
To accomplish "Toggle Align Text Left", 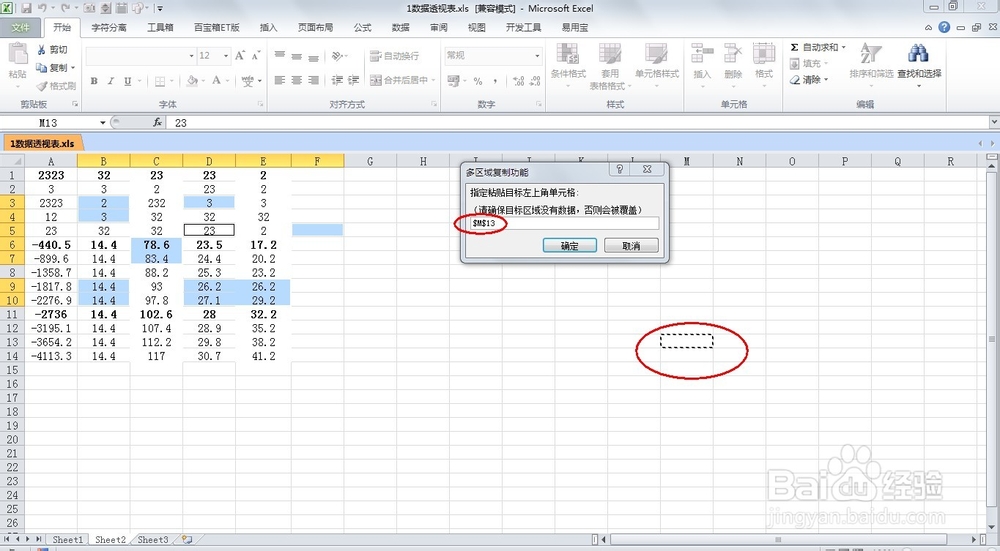I will click(x=280, y=80).
